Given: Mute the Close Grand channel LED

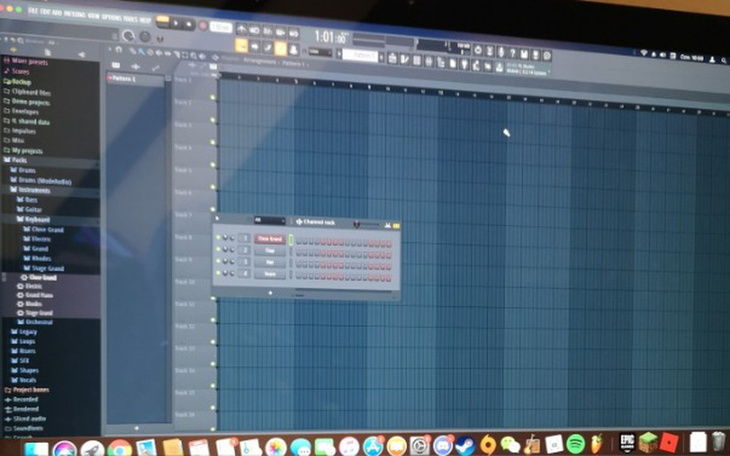Looking at the screenshot, I should [218, 238].
